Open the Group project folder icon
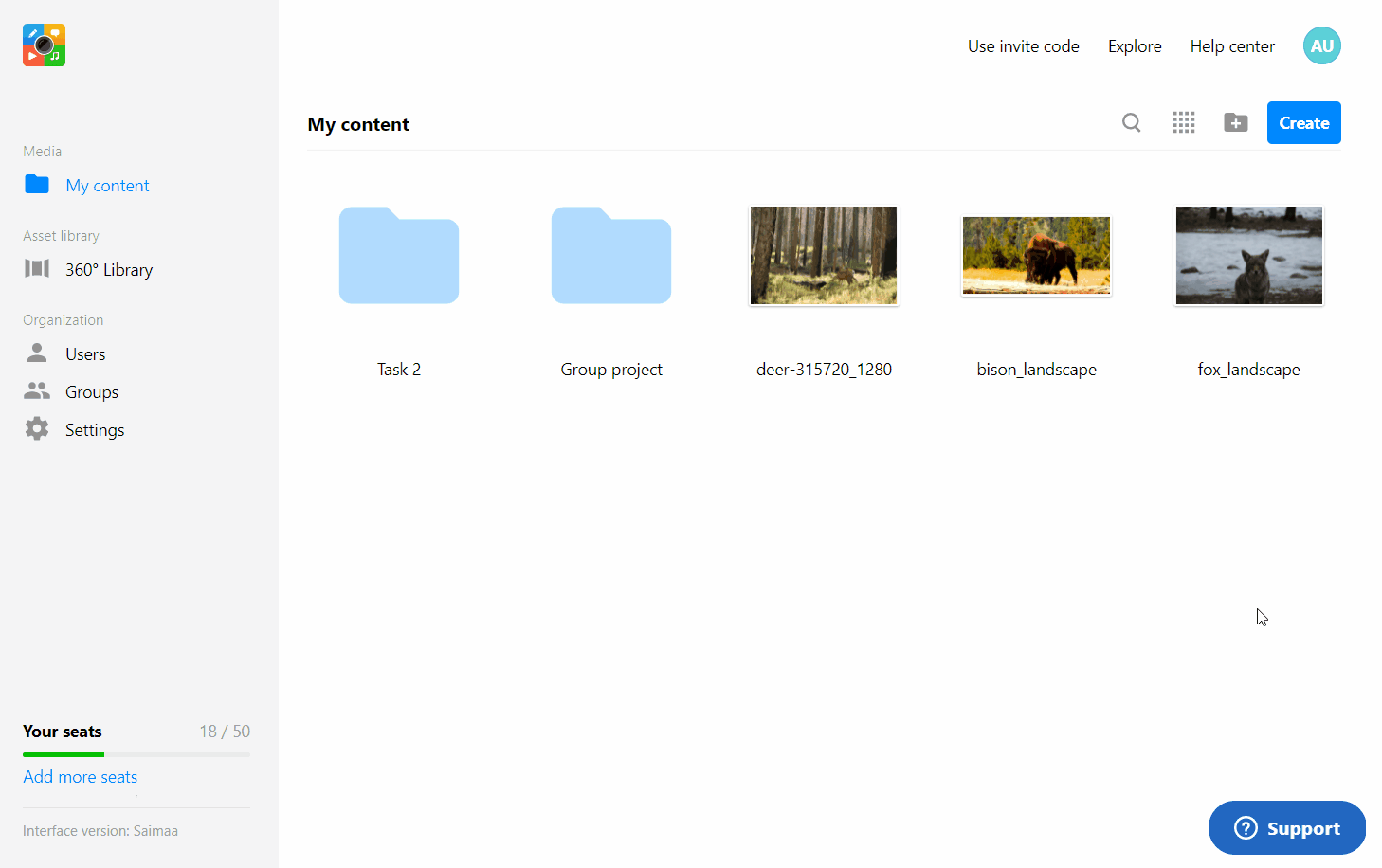This screenshot has height=868, width=1382. [x=611, y=255]
